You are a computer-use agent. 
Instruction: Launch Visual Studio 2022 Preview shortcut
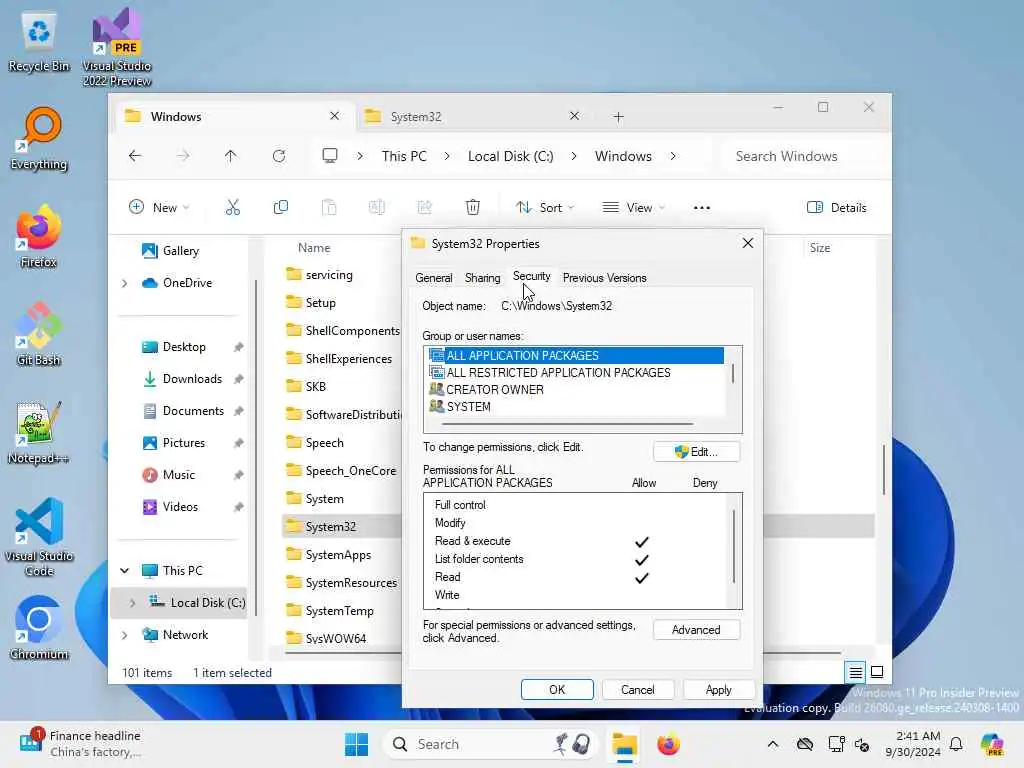coord(116,47)
